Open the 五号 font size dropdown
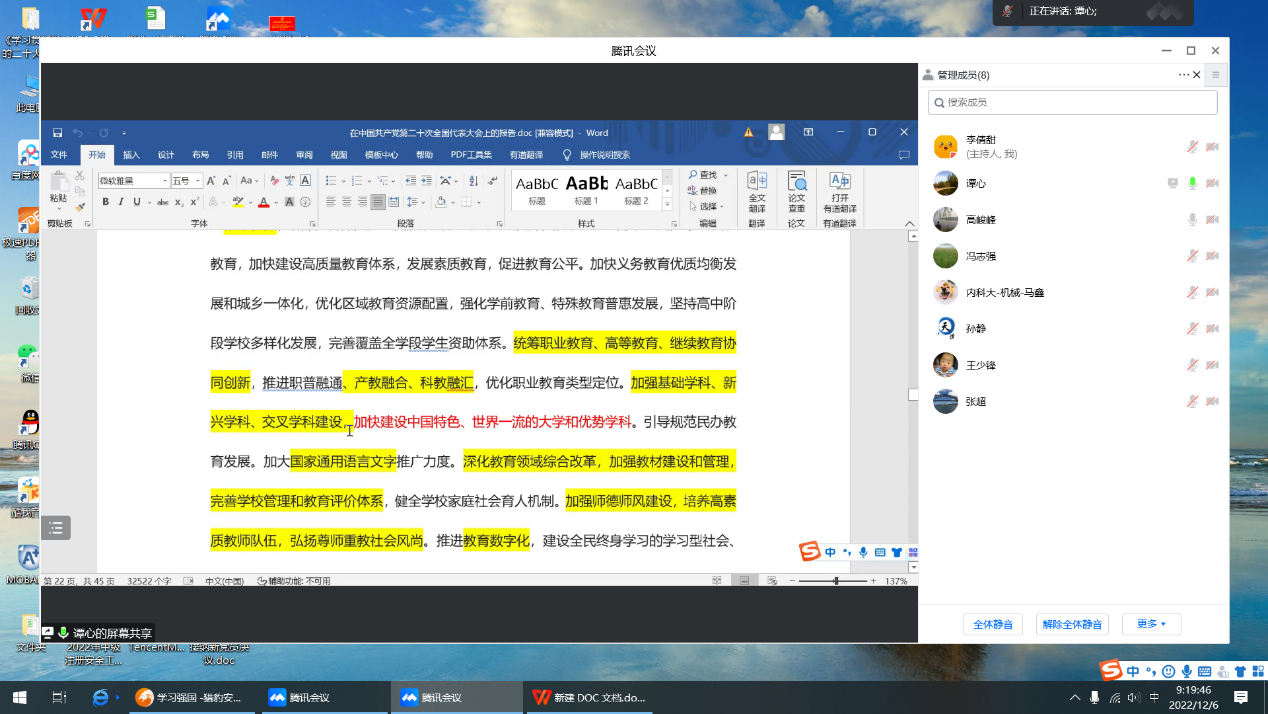This screenshot has height=714, width=1268. [x=198, y=181]
